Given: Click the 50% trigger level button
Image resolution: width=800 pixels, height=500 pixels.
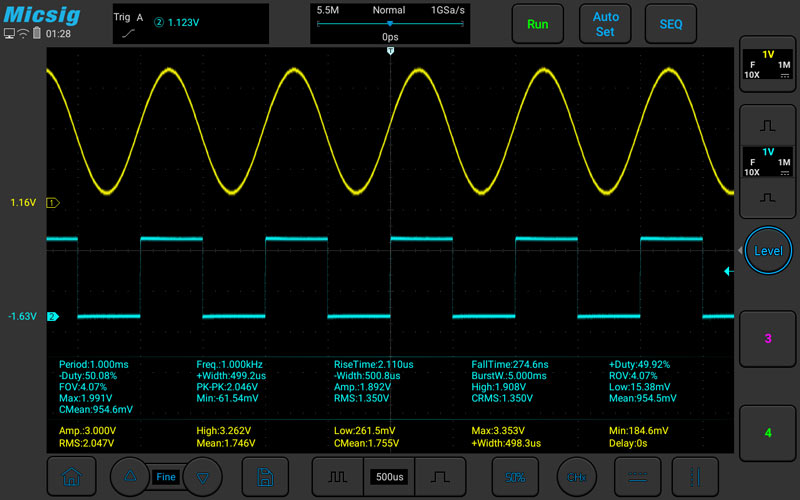Looking at the screenshot, I should point(515,477).
